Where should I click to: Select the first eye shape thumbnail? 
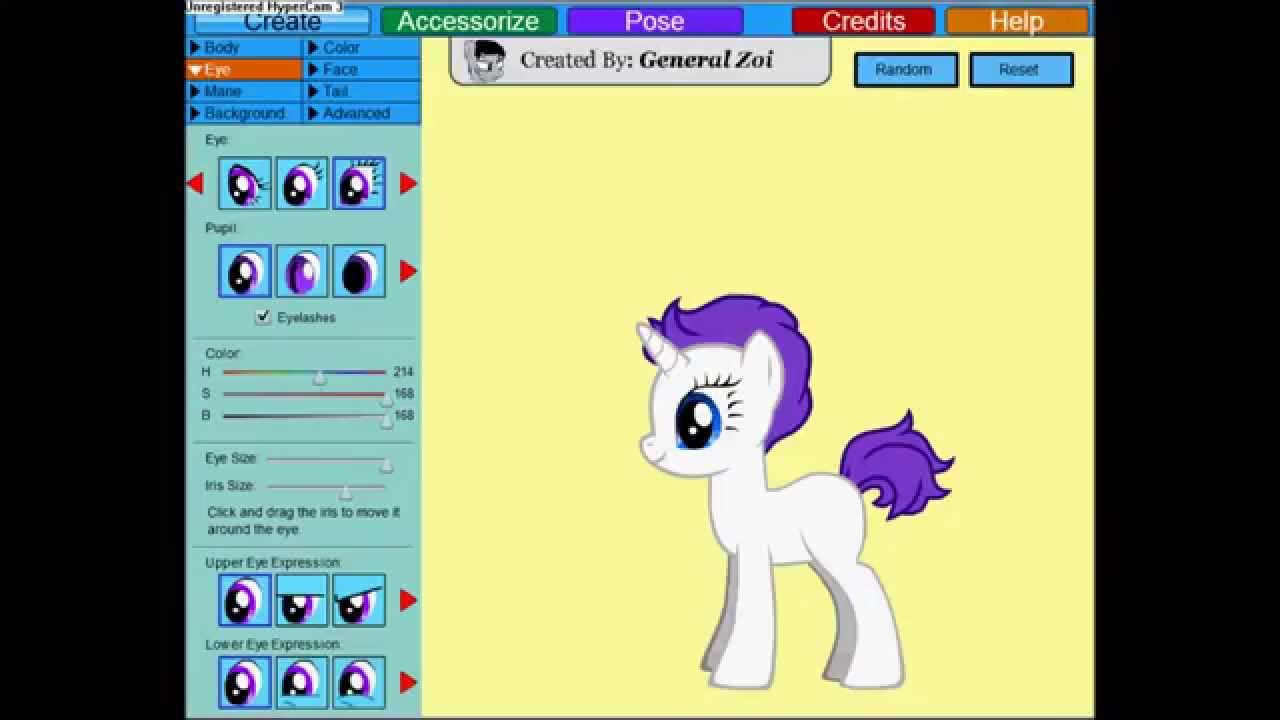[245, 184]
